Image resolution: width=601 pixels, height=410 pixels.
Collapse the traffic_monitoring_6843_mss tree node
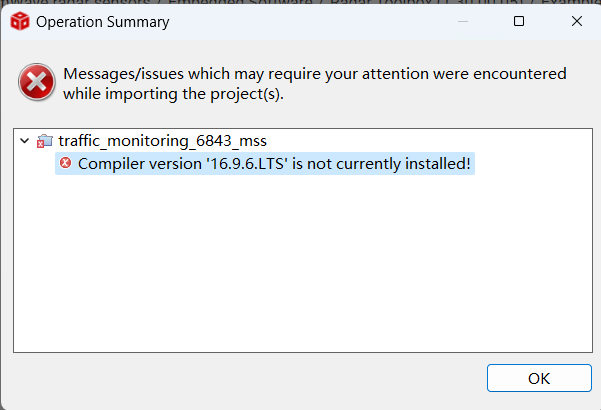(25, 141)
